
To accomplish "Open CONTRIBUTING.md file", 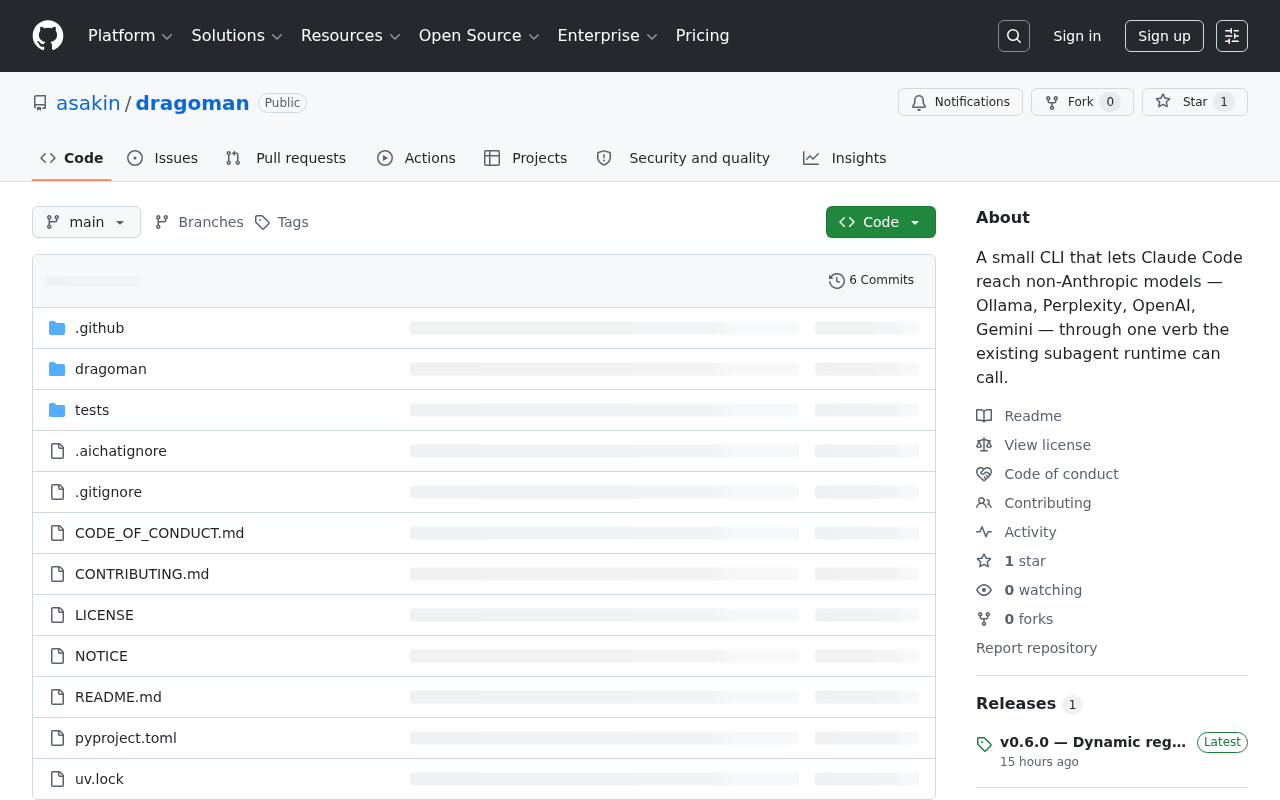I will (142, 574).
